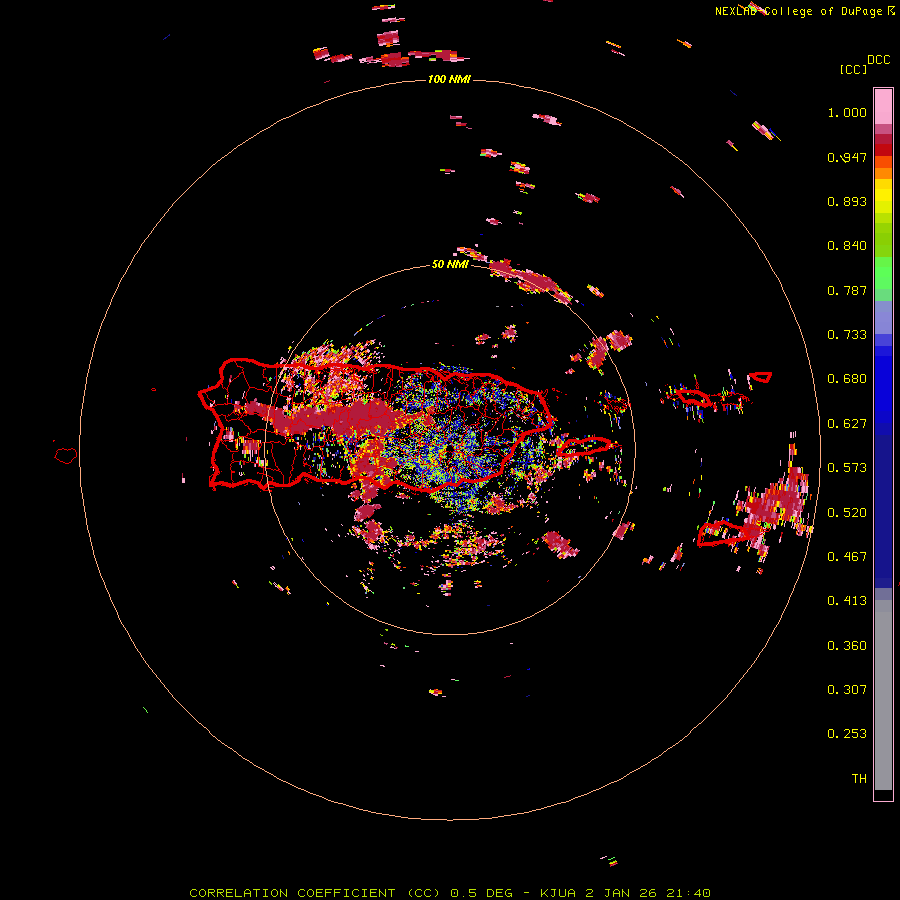Click the KJUA radar site identifier
Screen dimensions: 900x900
tap(560, 893)
